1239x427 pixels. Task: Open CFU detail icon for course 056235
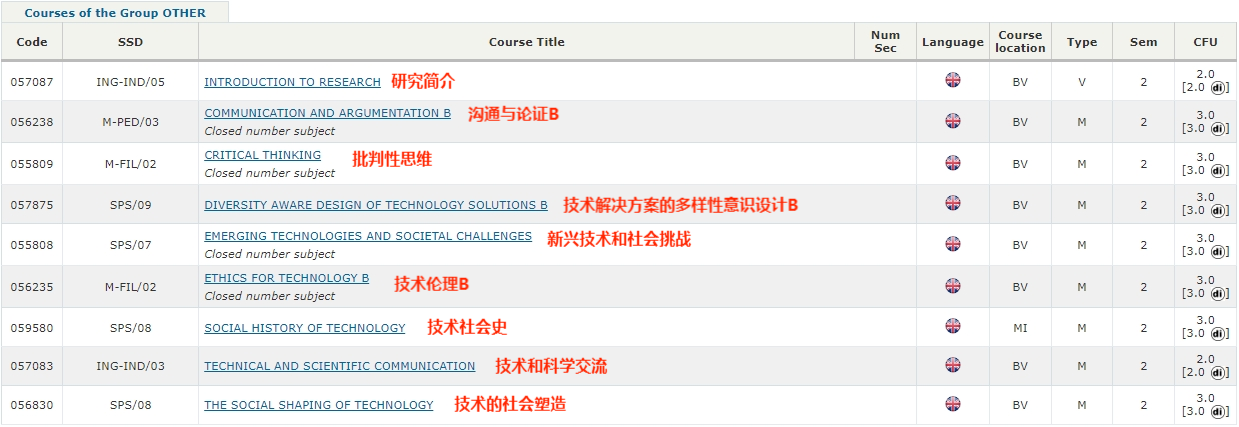[1218, 293]
